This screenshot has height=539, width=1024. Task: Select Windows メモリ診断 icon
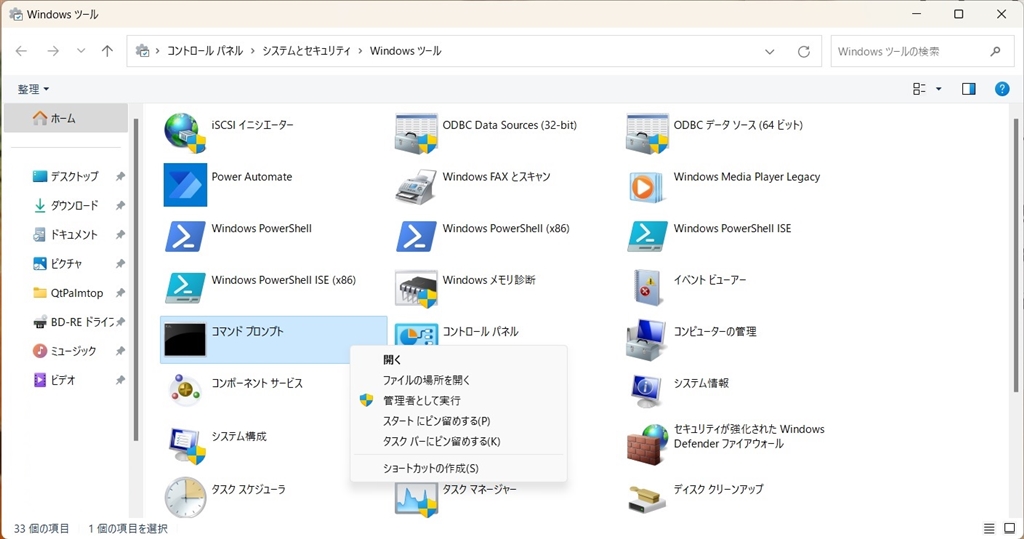(416, 288)
